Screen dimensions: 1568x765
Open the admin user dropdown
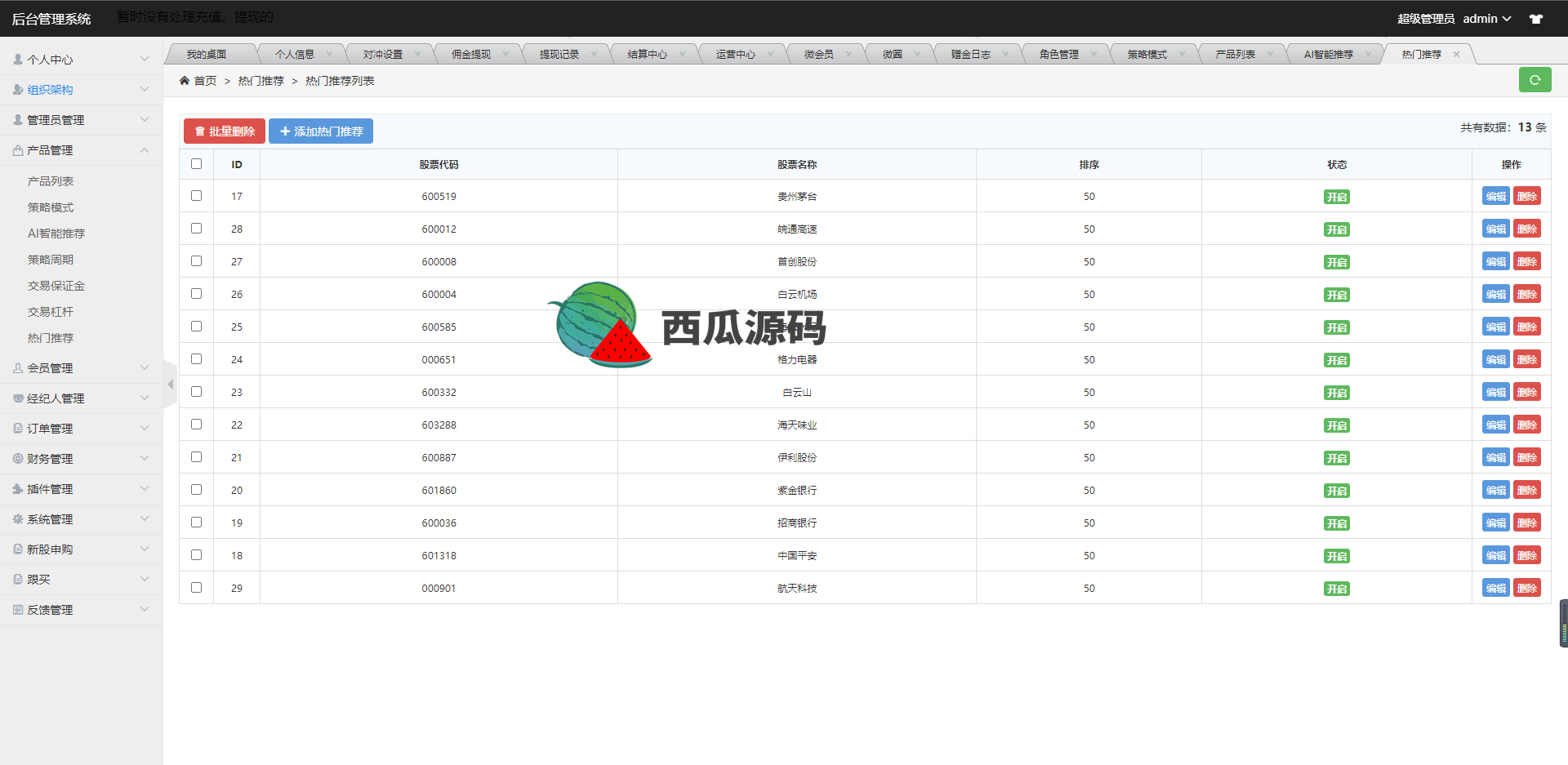pyautogui.click(x=1487, y=19)
